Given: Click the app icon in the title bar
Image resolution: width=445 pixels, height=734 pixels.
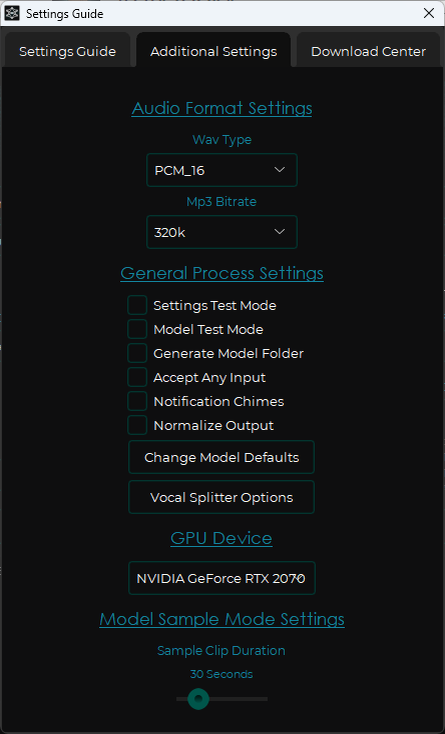Looking at the screenshot, I should pos(12,14).
